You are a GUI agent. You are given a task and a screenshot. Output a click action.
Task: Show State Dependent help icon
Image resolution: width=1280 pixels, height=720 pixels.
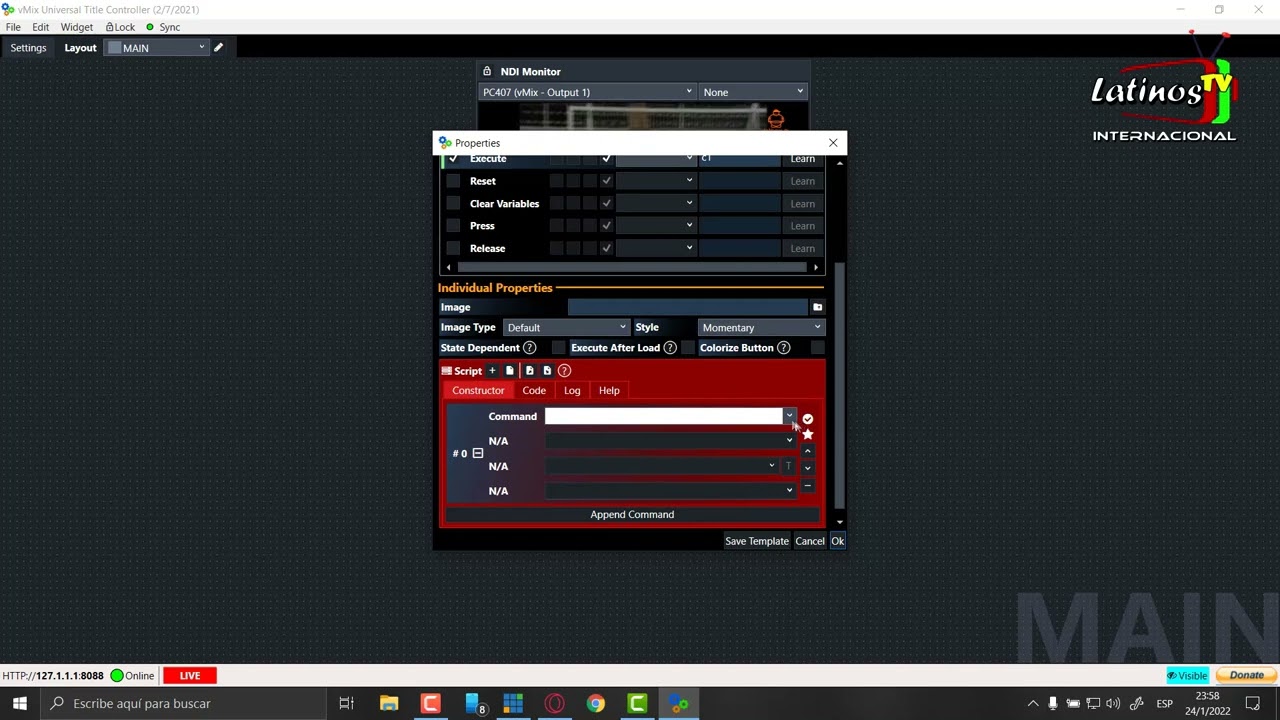(530, 348)
